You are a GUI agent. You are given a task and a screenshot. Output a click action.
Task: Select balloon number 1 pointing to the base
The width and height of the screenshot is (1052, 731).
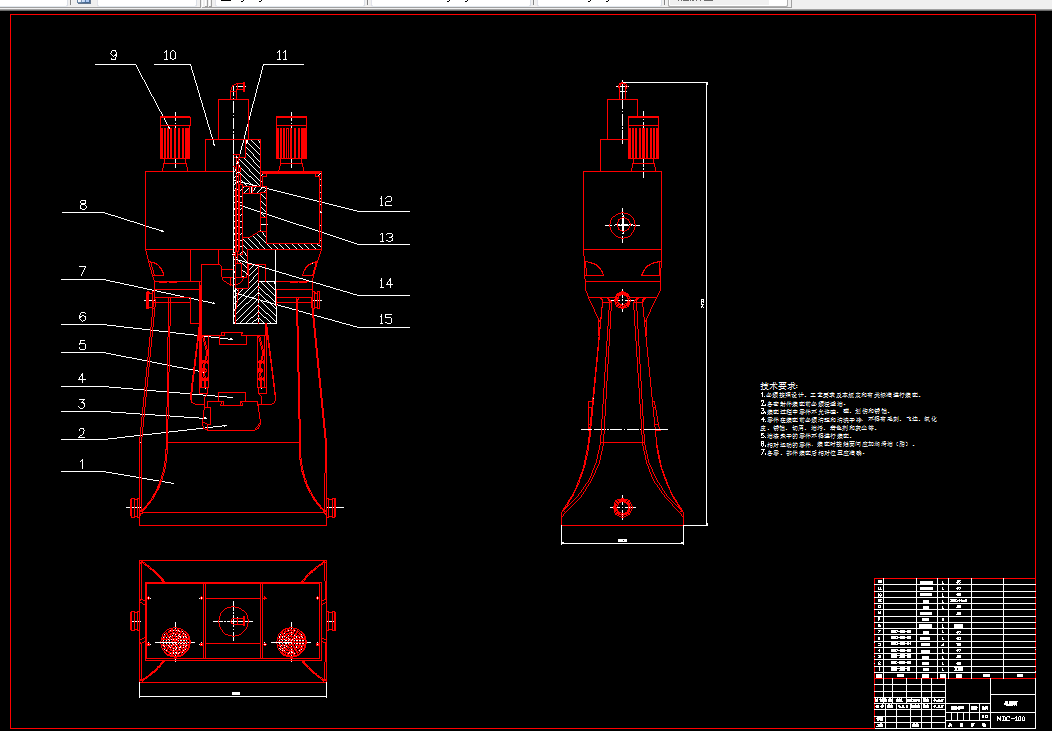[x=81, y=465]
